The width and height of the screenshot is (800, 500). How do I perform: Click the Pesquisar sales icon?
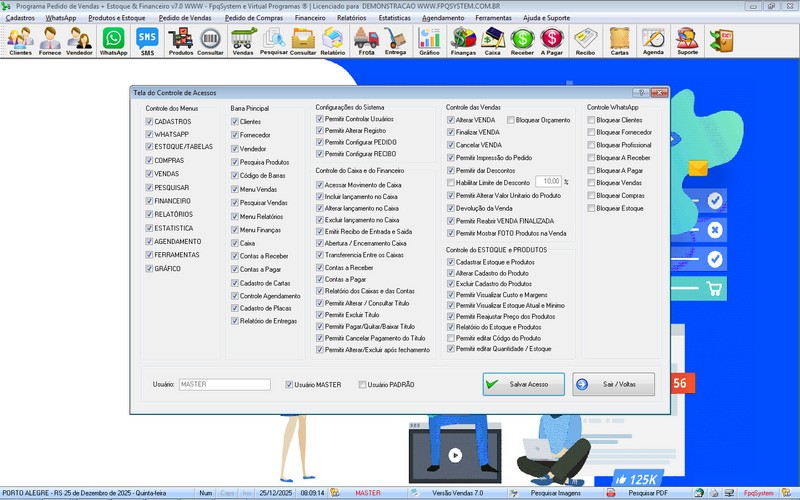(x=273, y=41)
